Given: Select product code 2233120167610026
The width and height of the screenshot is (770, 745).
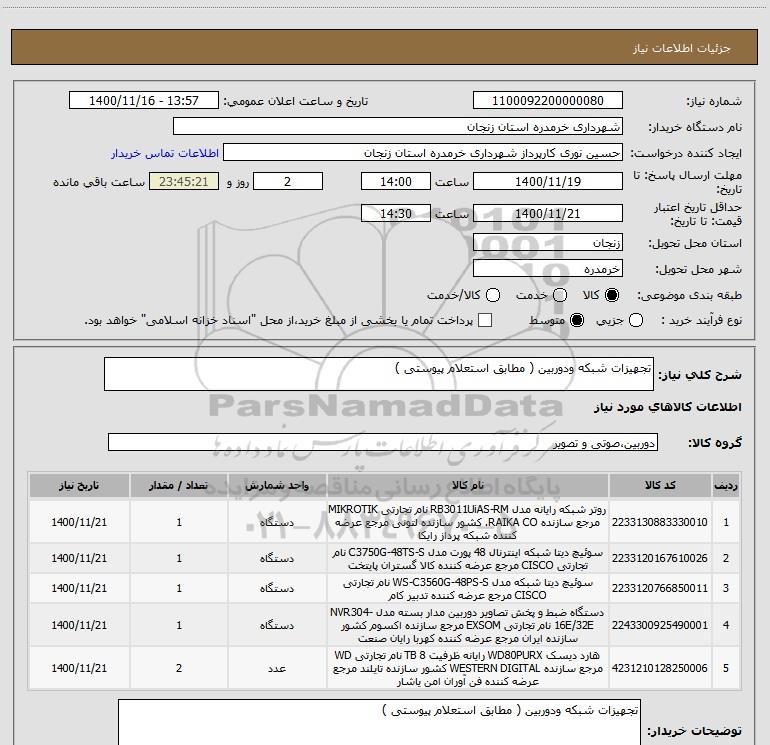Looking at the screenshot, I should (660, 558).
